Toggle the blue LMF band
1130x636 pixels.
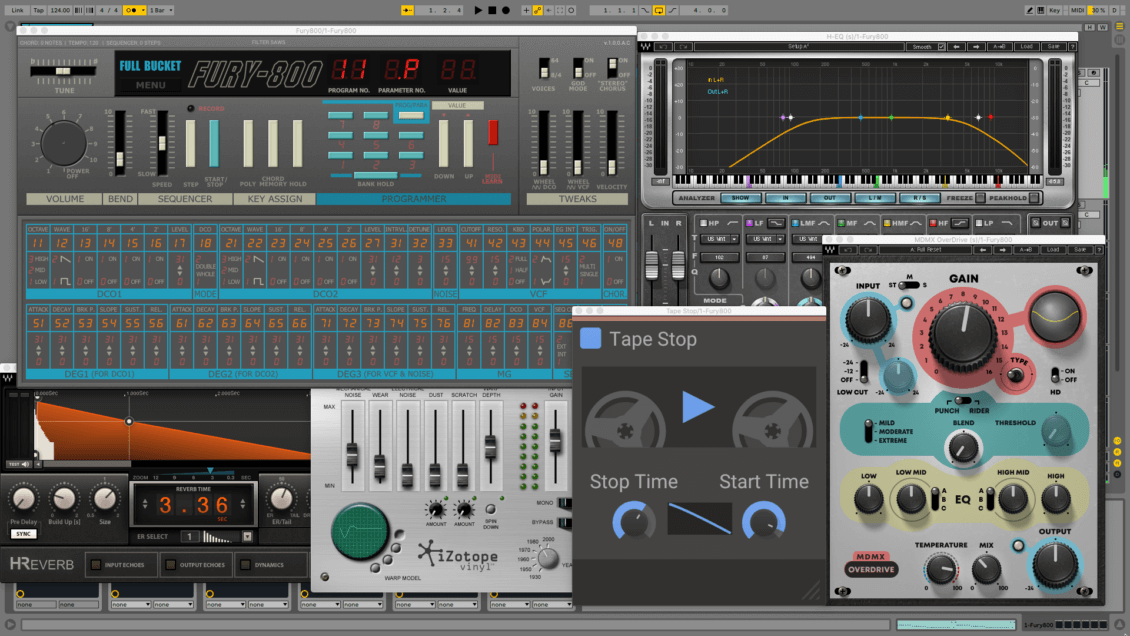coord(795,223)
